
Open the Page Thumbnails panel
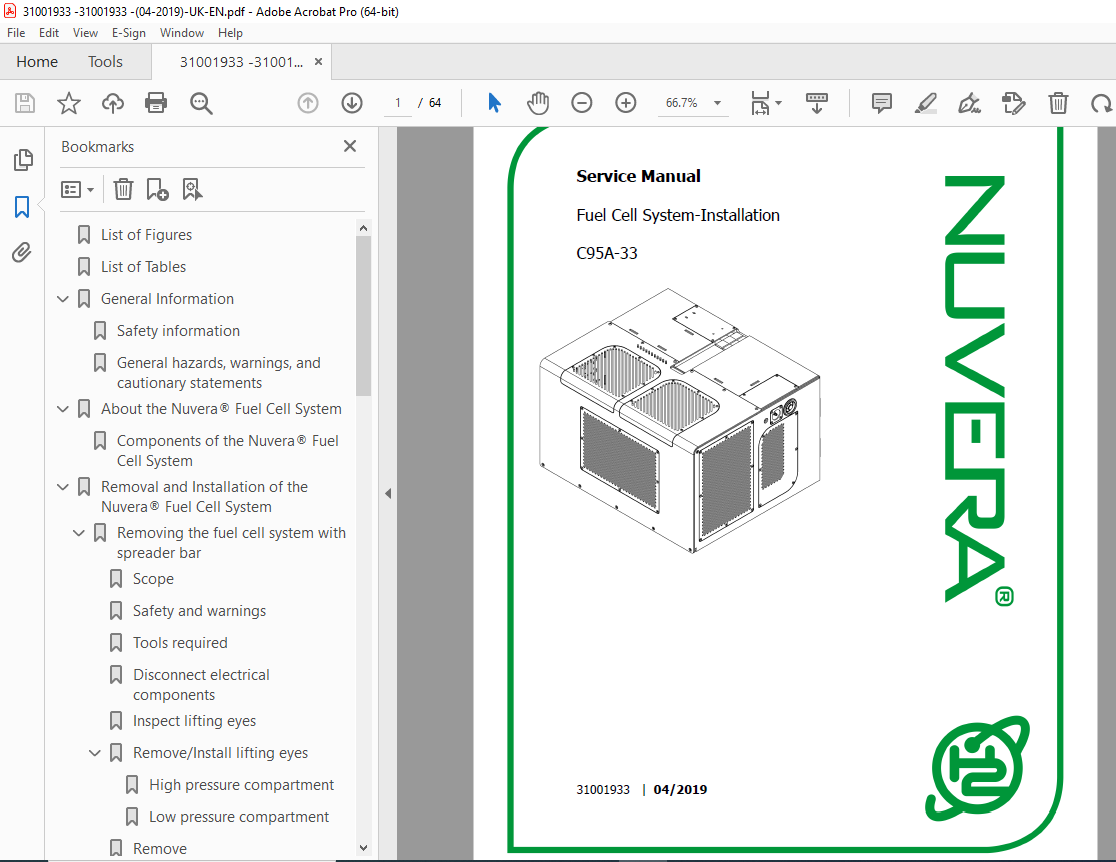click(23, 160)
